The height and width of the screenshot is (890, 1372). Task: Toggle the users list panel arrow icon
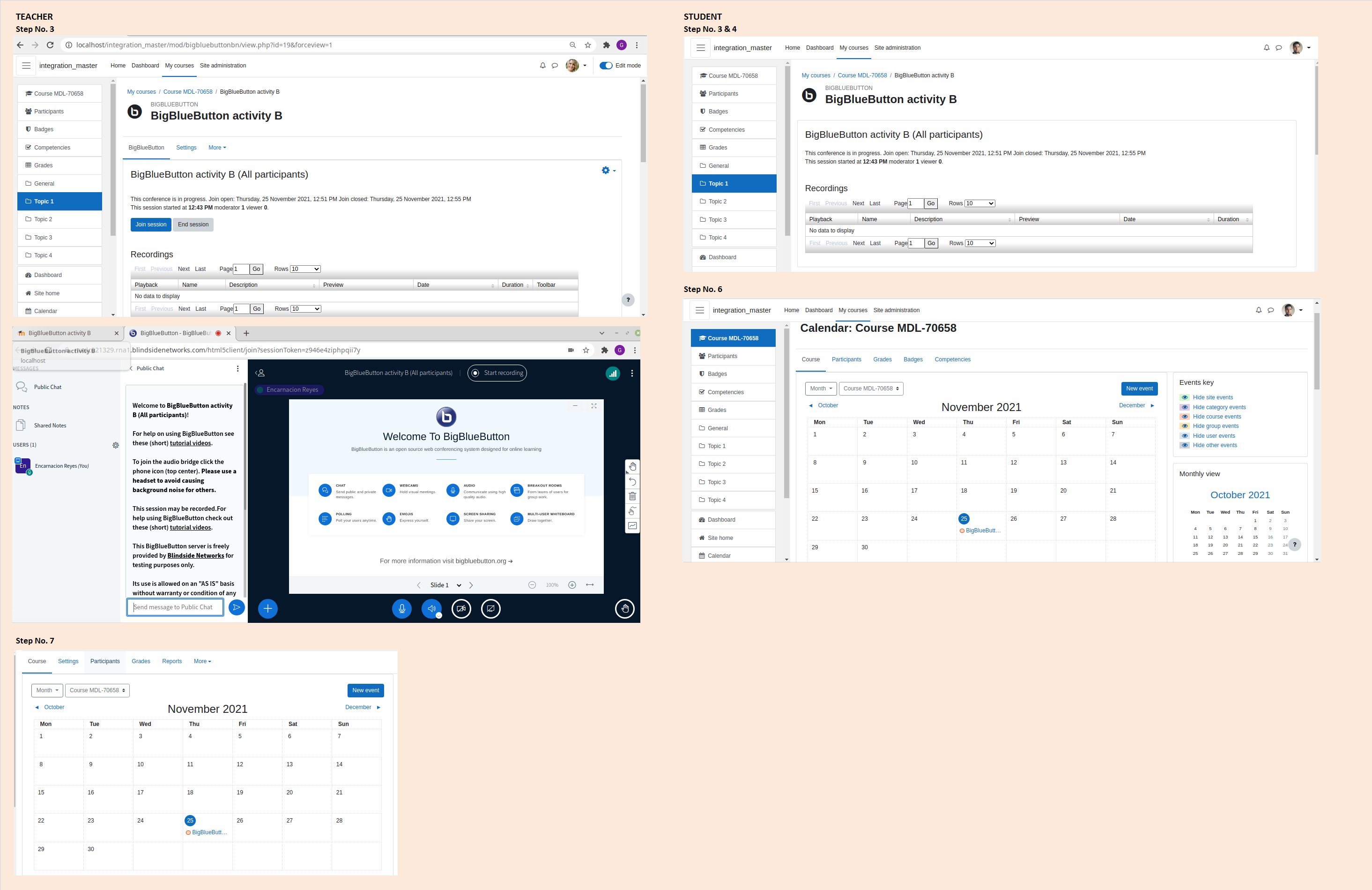pos(260,373)
